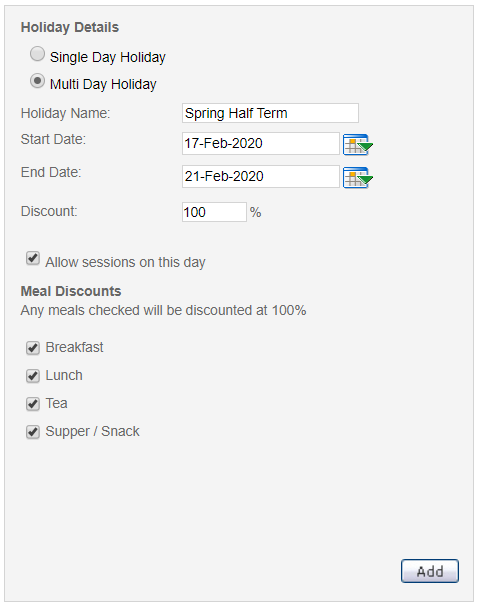Select the Single Day Holiday radio button

38,54
